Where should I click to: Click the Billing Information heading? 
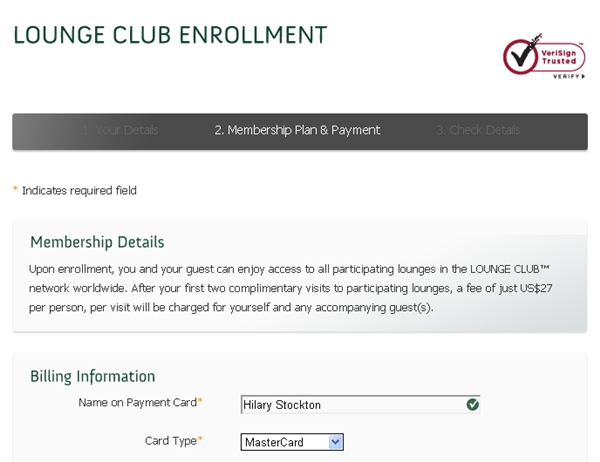tap(93, 376)
